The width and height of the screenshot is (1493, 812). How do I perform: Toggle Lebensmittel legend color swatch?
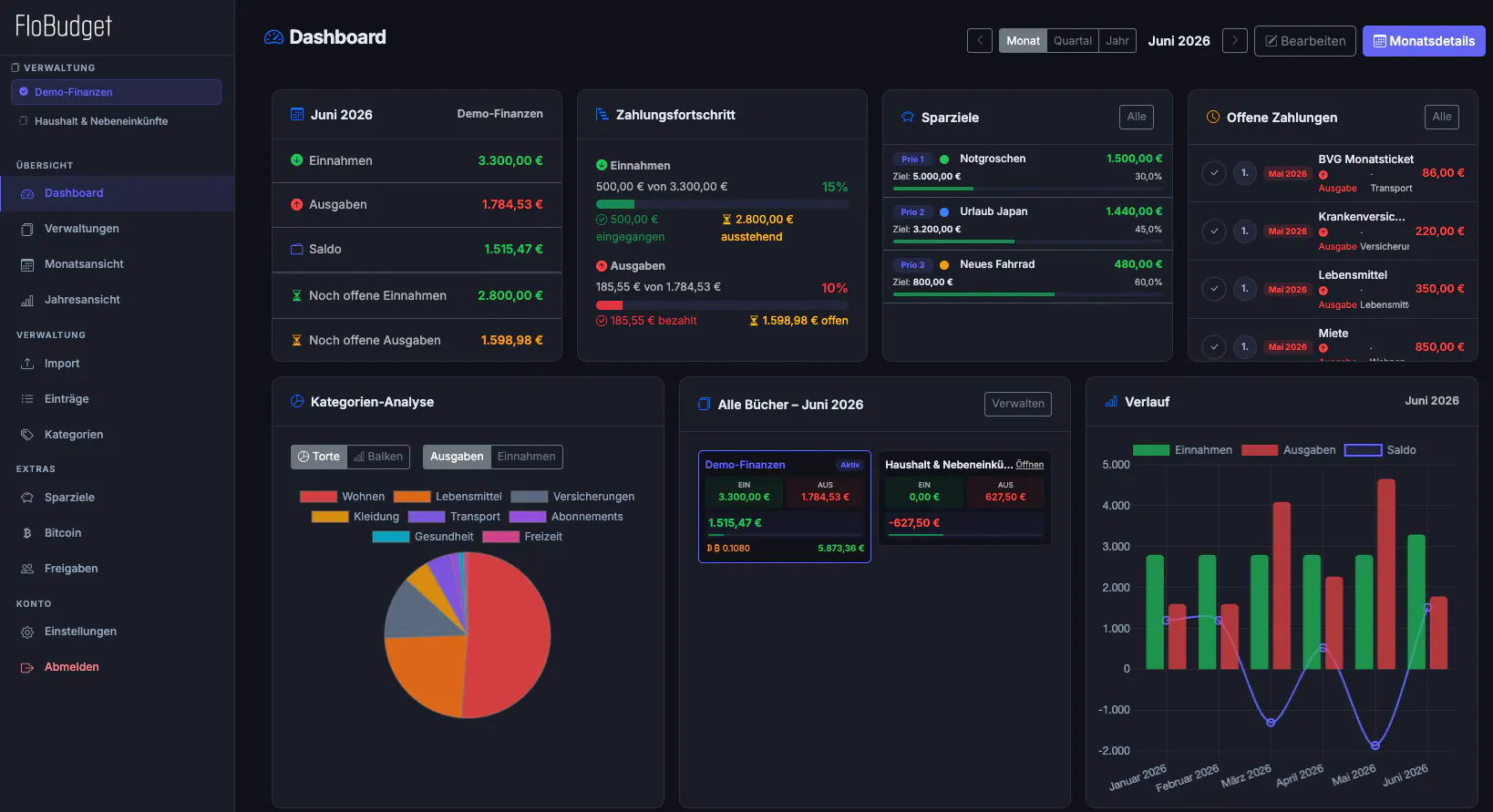[x=412, y=497]
